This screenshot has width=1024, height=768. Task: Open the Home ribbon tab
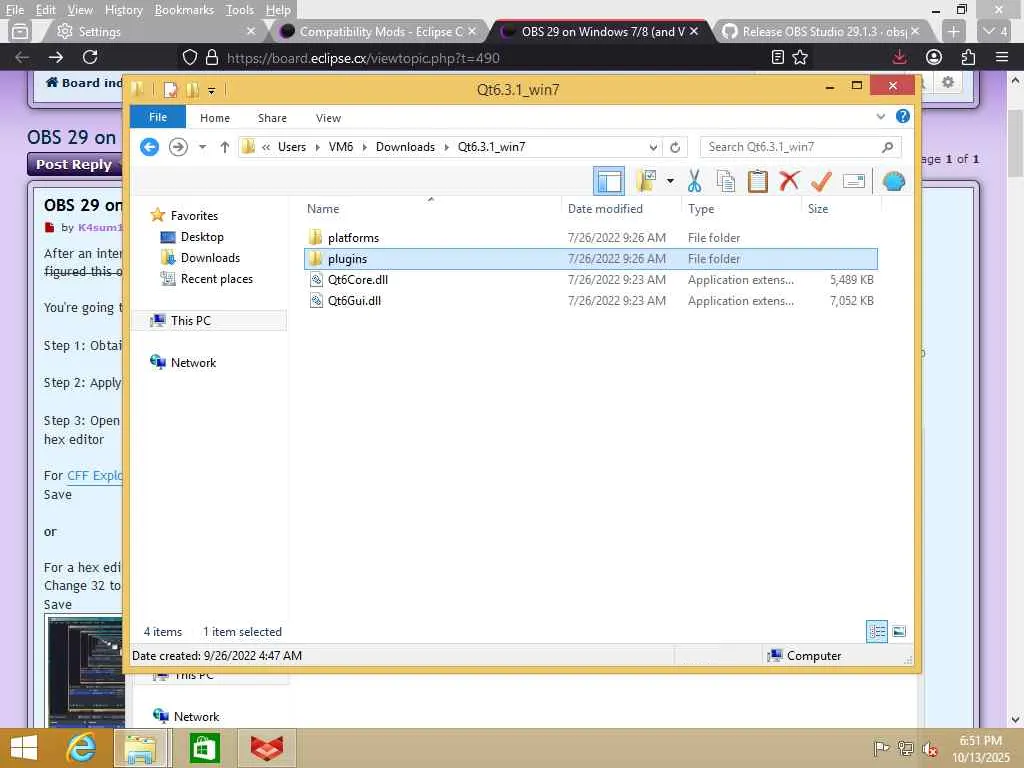215,118
